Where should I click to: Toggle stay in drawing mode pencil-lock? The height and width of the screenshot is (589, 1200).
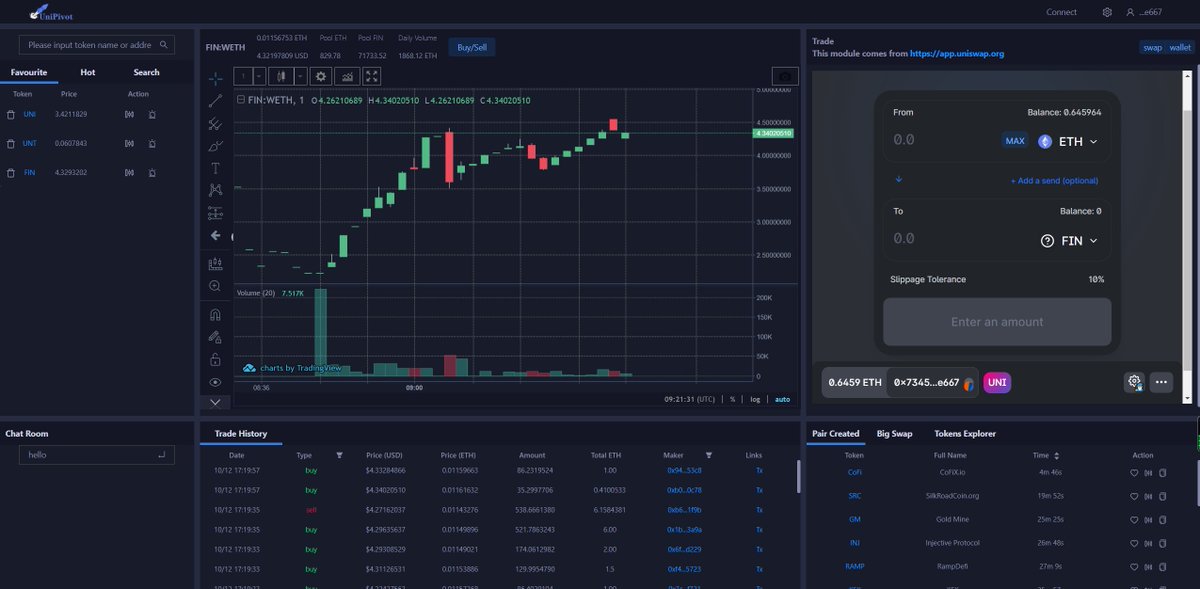215,337
